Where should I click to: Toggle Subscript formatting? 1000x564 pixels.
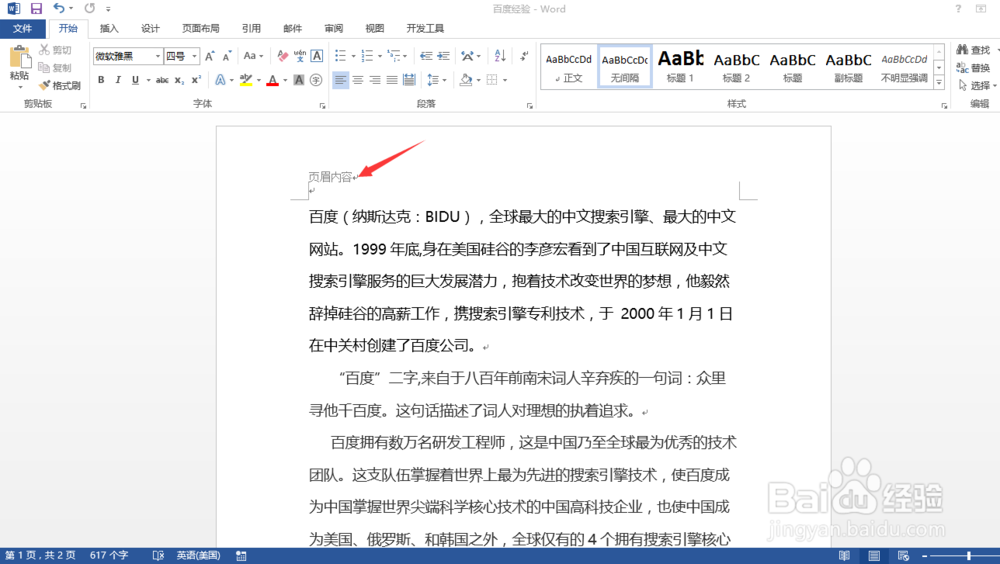click(179, 80)
